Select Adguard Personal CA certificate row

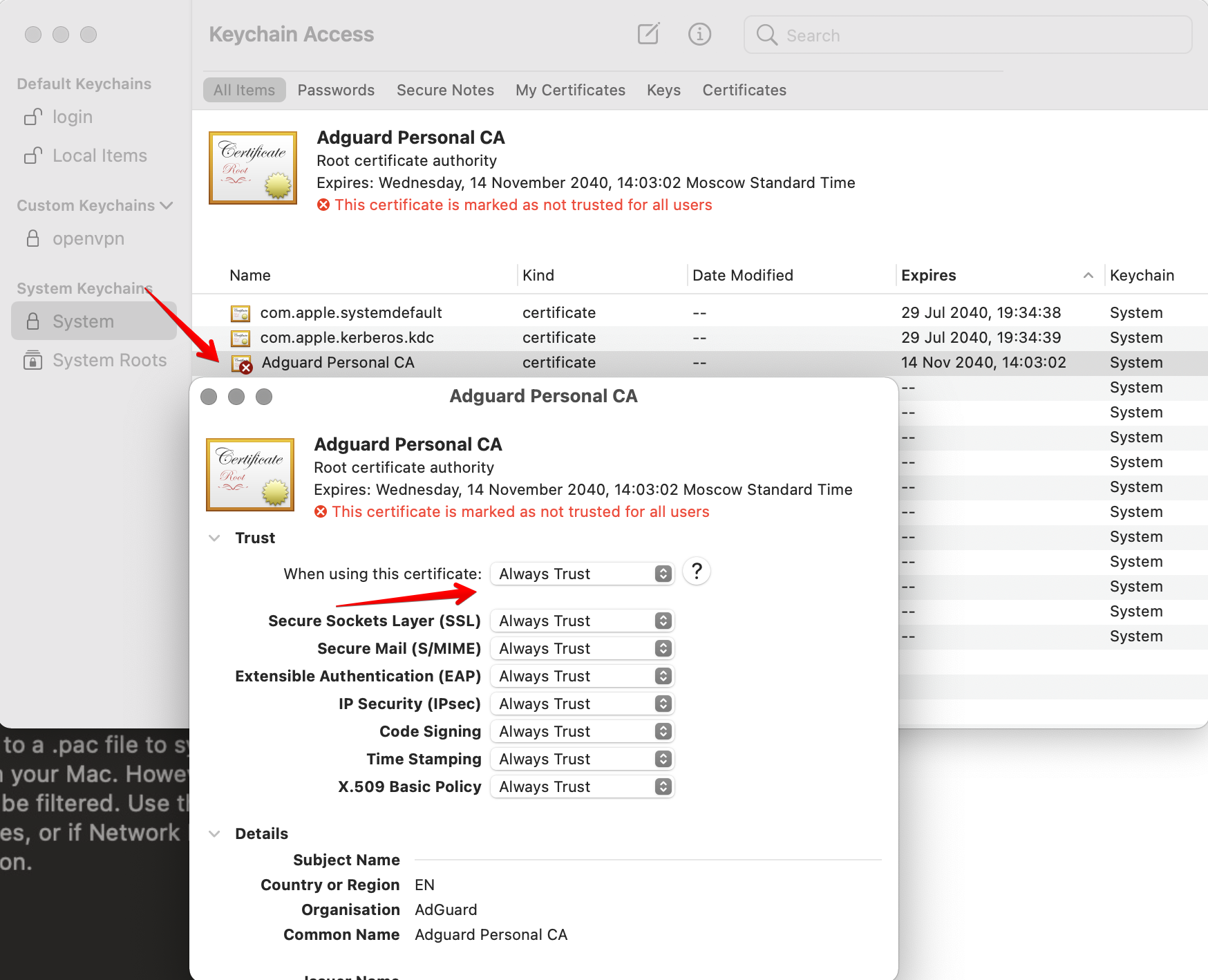tap(699, 362)
